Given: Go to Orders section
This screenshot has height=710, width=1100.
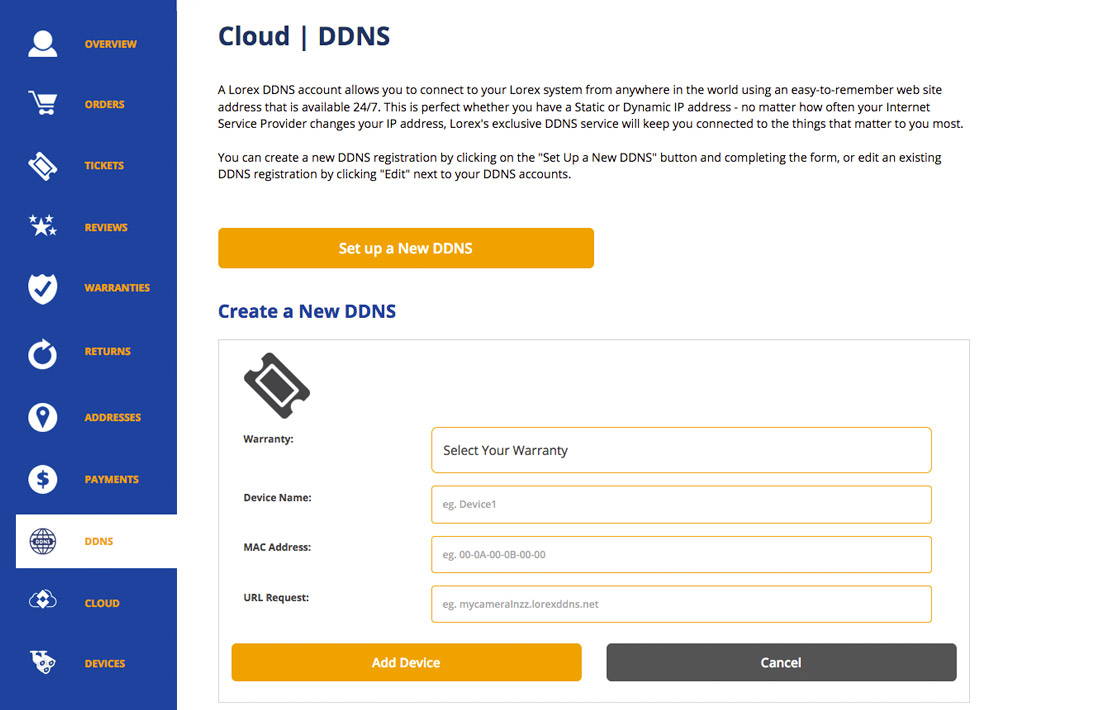Looking at the screenshot, I should (105, 105).
